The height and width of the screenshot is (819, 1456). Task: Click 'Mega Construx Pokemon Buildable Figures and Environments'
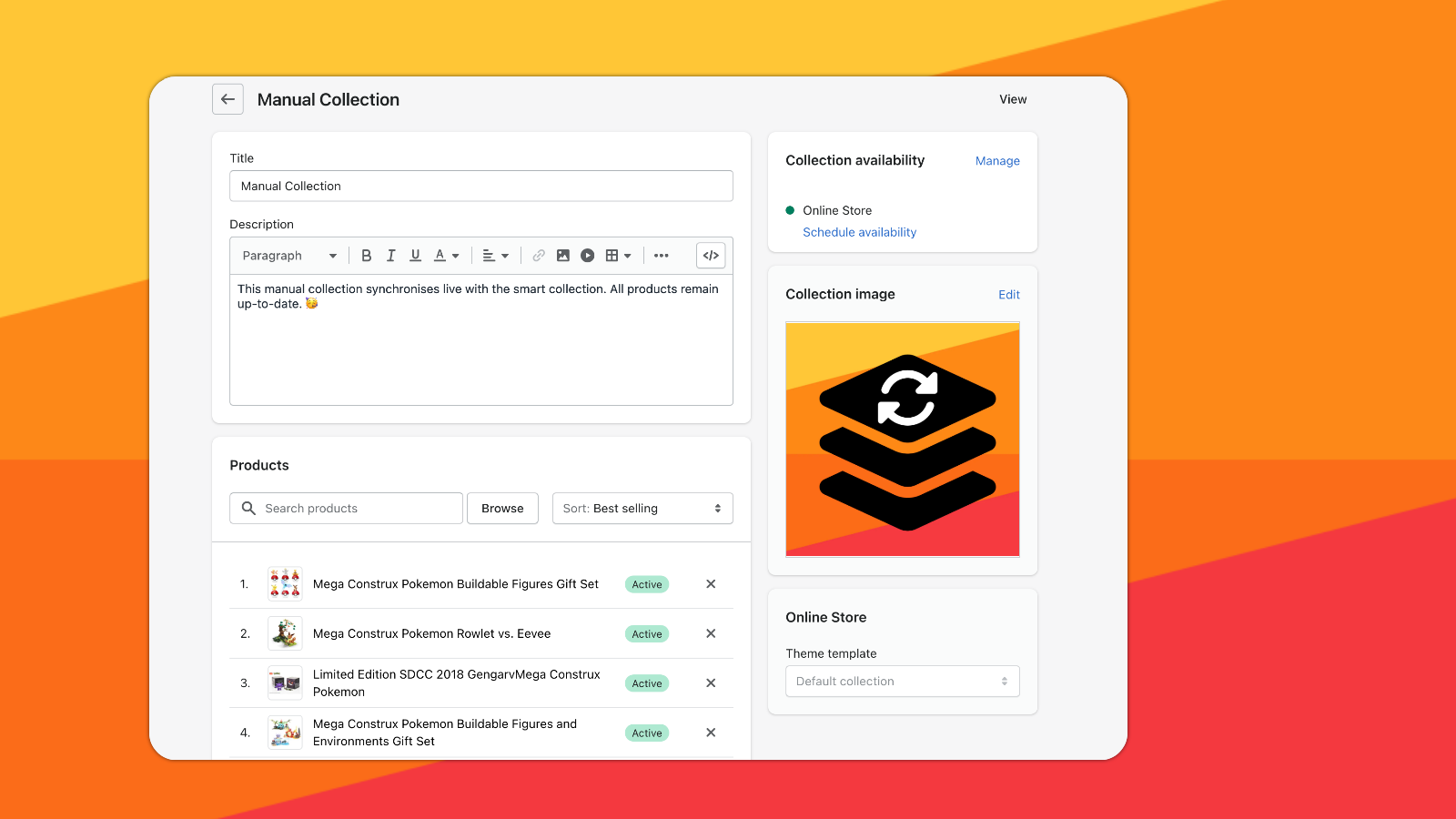tap(445, 733)
